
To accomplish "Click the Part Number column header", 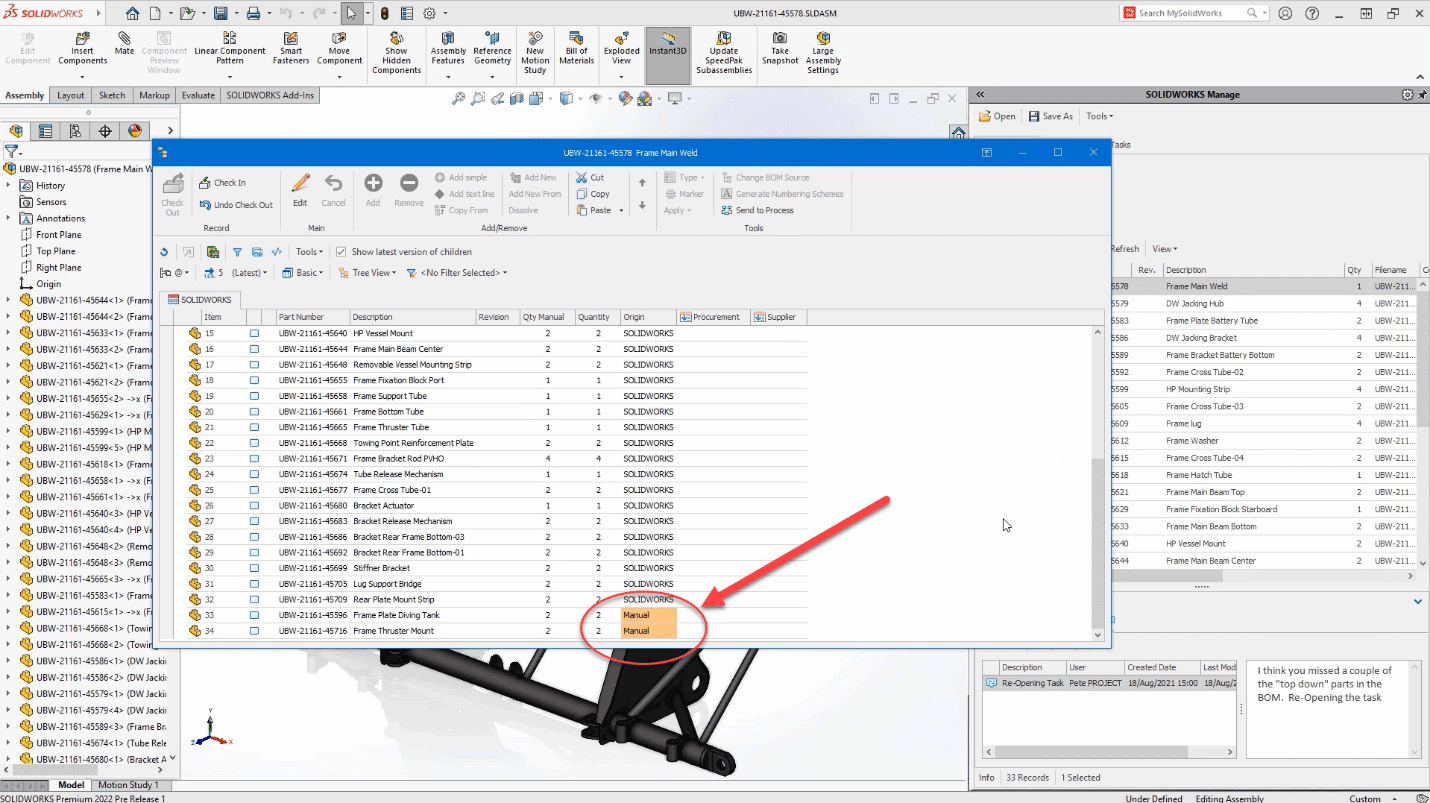I will pyautogui.click(x=312, y=317).
